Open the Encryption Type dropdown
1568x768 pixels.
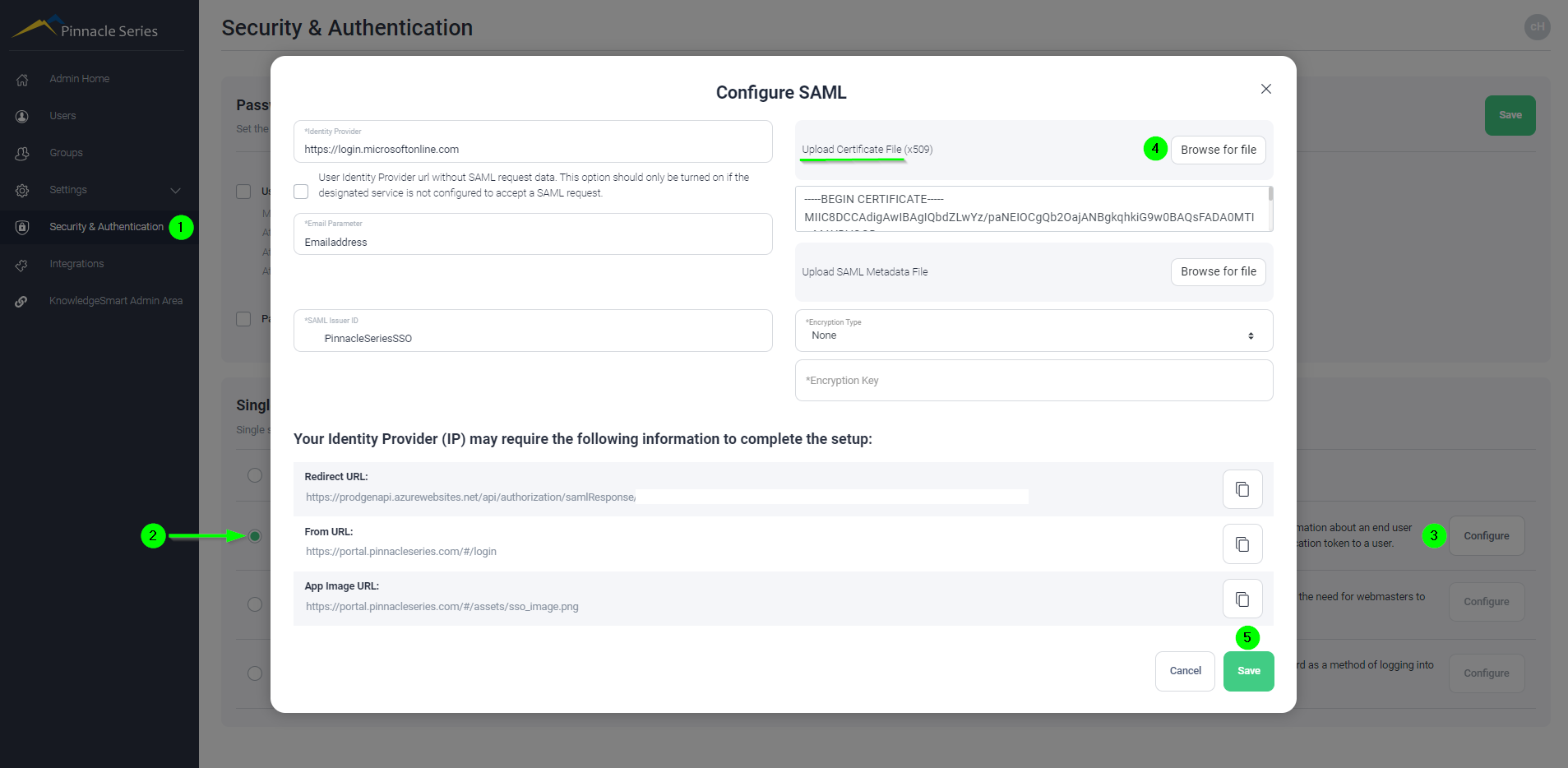1034,331
